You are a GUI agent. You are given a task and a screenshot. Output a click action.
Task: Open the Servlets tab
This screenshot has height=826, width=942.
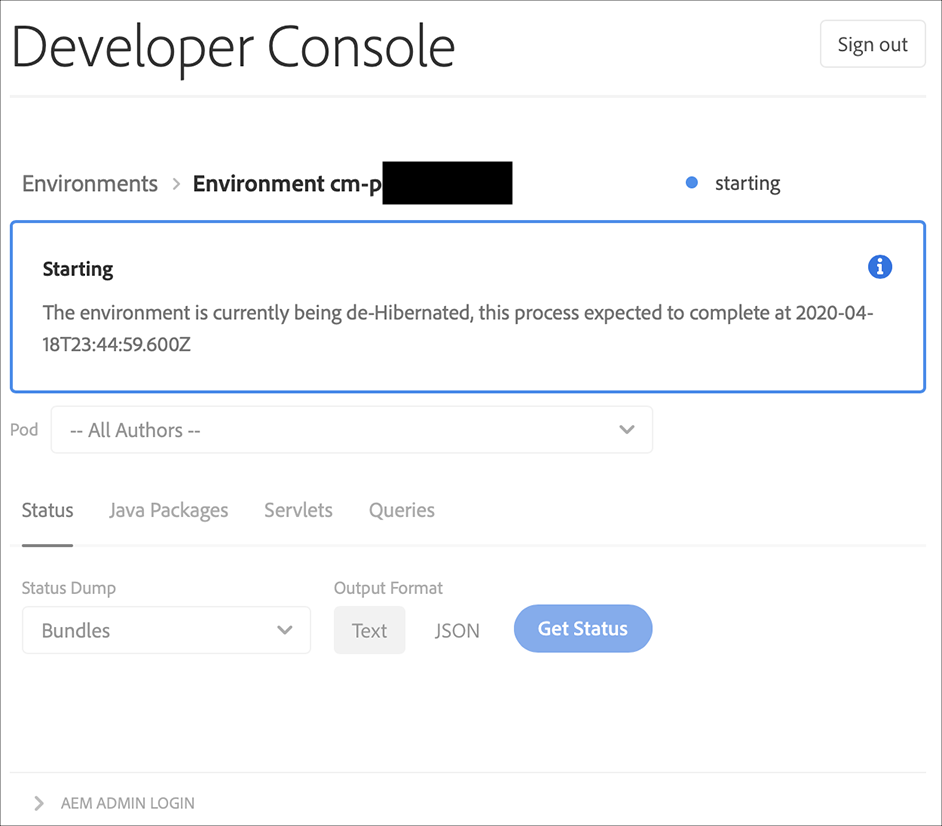coord(298,510)
